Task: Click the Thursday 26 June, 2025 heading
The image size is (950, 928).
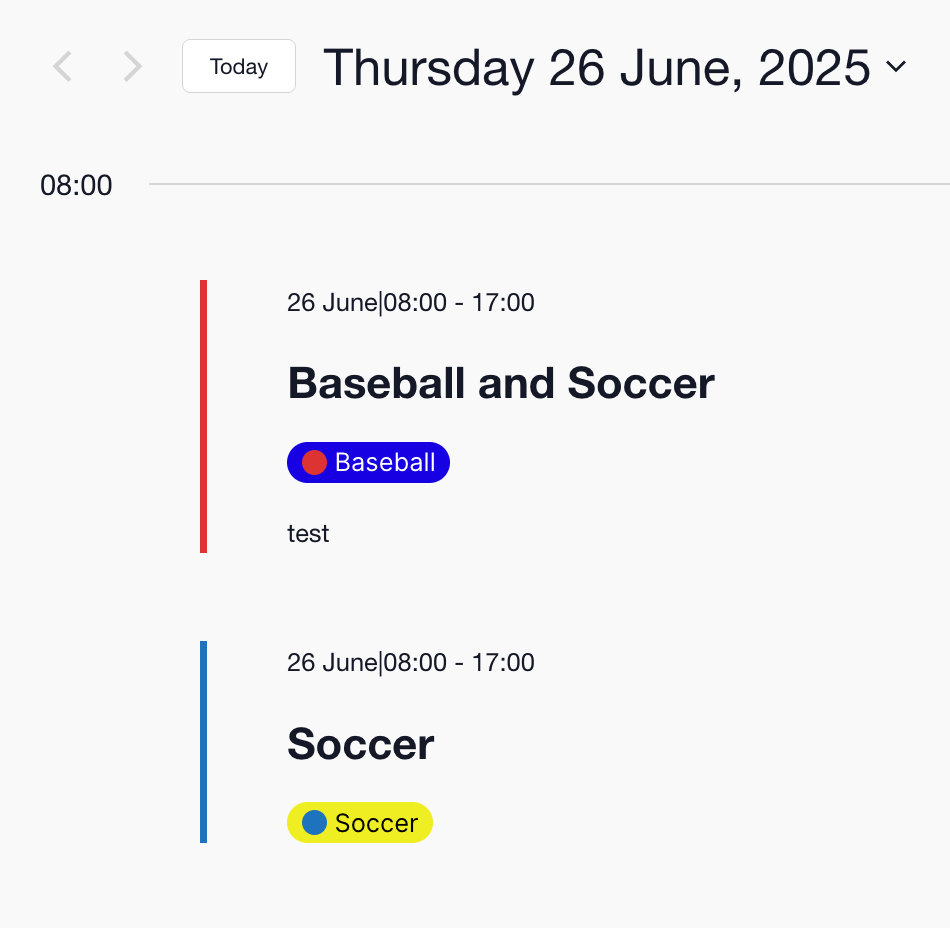Action: (x=597, y=68)
